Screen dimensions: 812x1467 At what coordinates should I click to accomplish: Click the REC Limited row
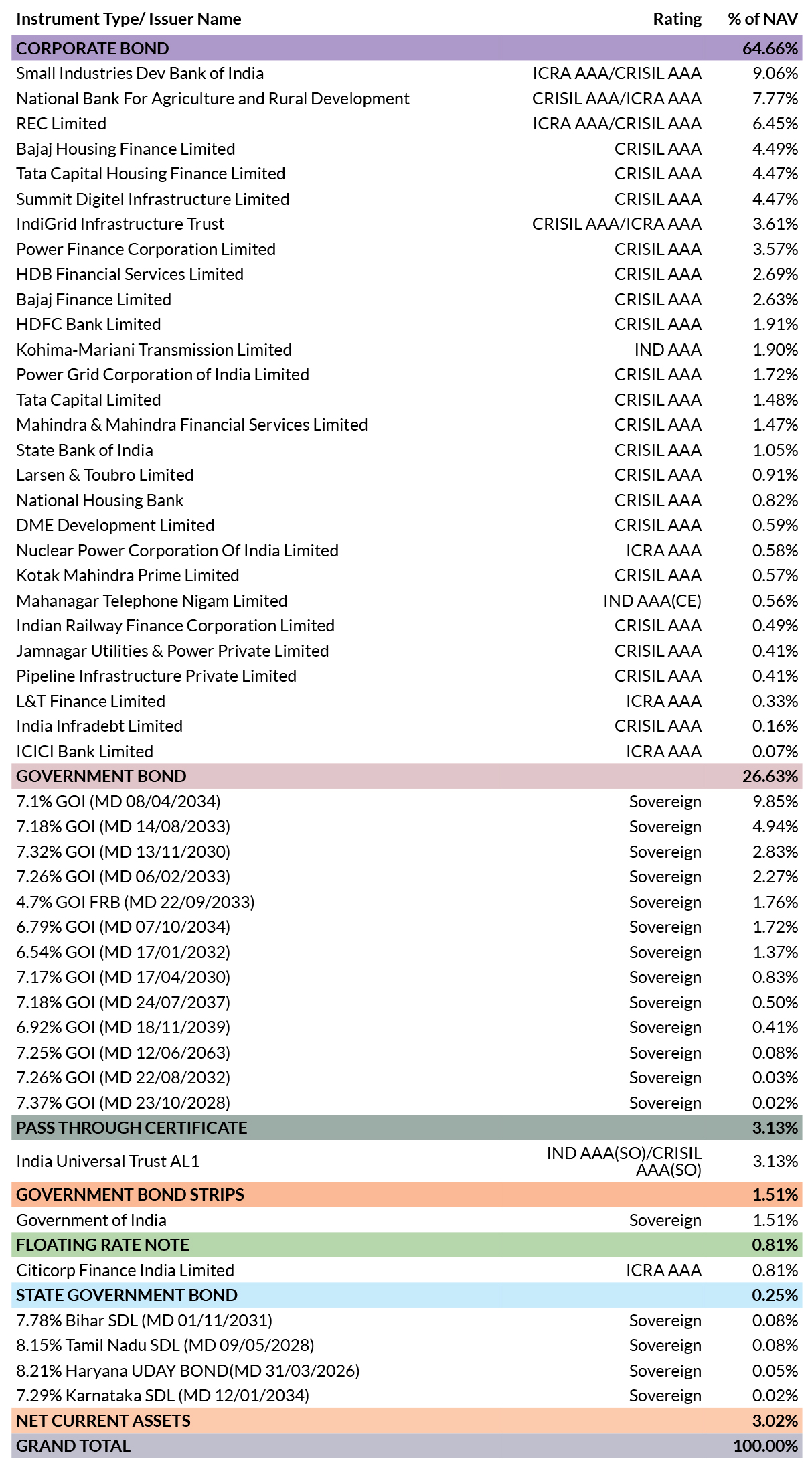tap(406, 123)
